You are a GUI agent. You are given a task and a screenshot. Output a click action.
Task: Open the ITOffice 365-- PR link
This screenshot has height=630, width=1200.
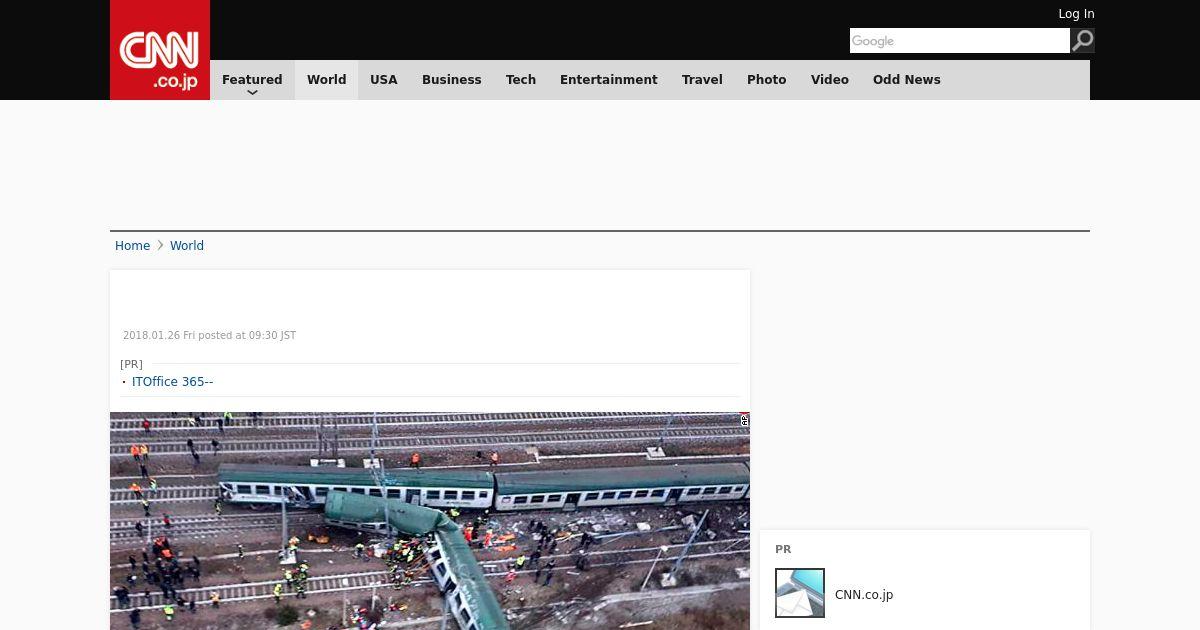click(172, 382)
